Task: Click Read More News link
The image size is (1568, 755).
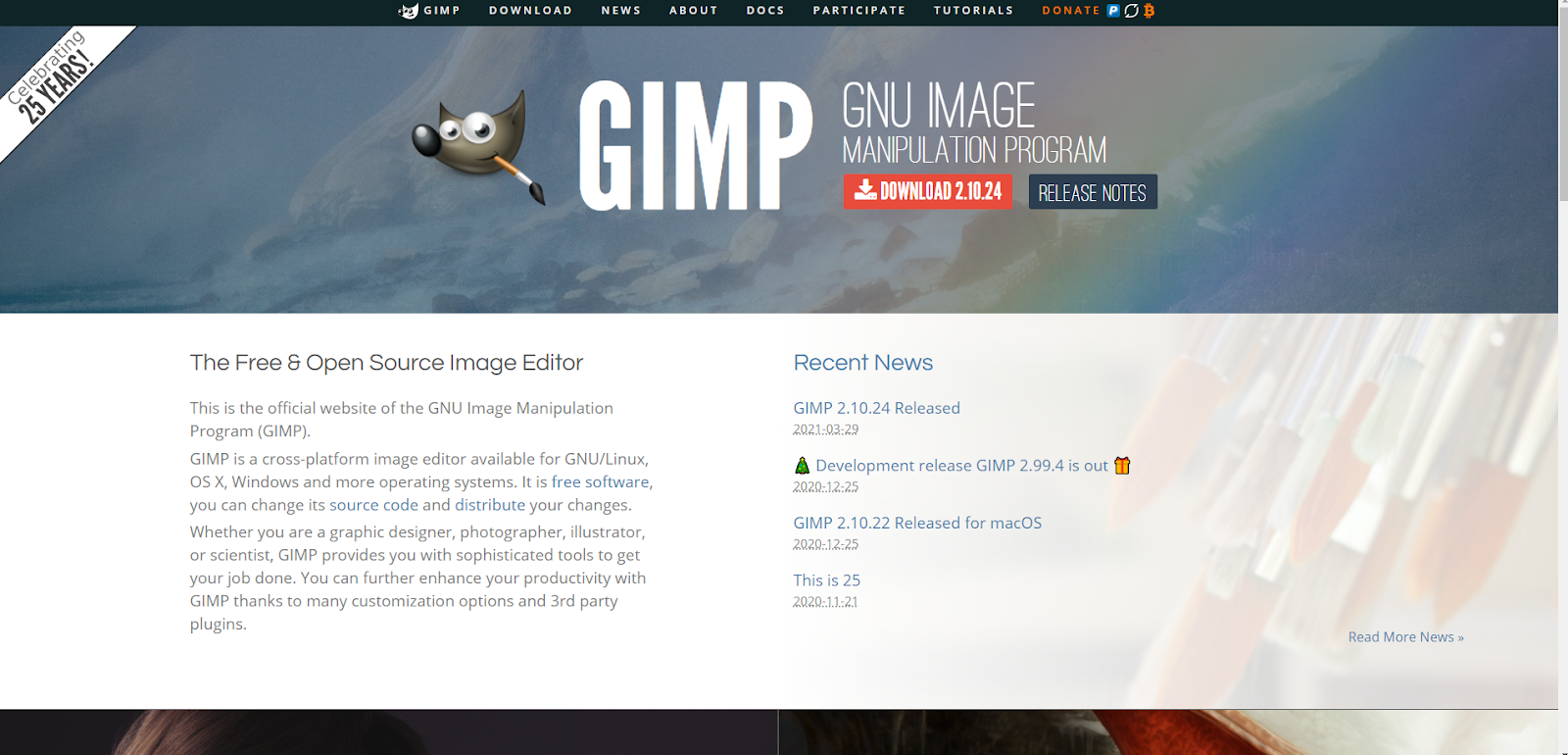Action: click(1405, 637)
